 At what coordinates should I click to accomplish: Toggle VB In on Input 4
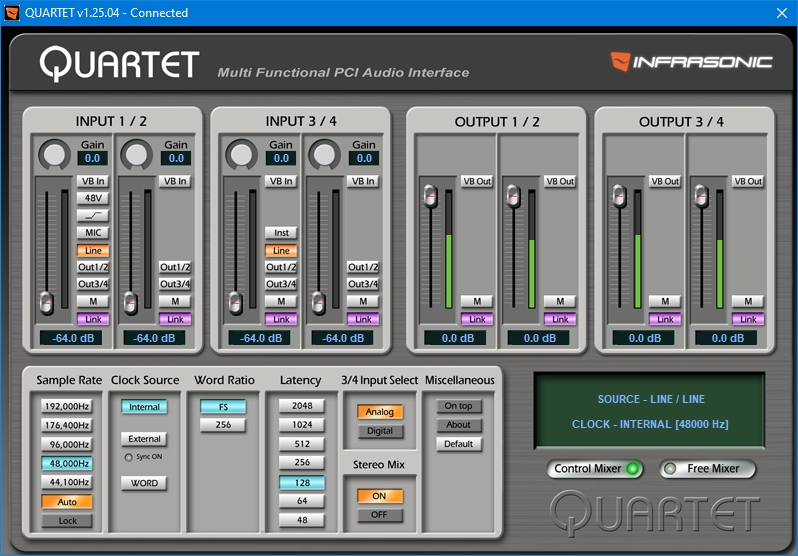point(363,181)
